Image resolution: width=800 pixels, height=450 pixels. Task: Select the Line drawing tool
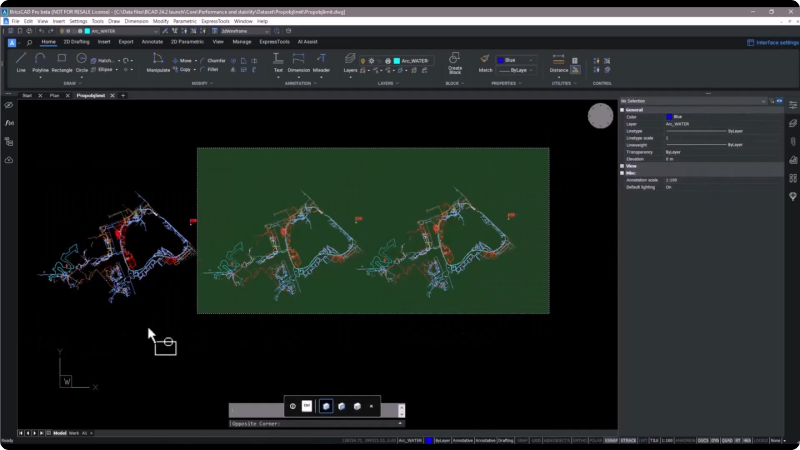pyautogui.click(x=21, y=62)
